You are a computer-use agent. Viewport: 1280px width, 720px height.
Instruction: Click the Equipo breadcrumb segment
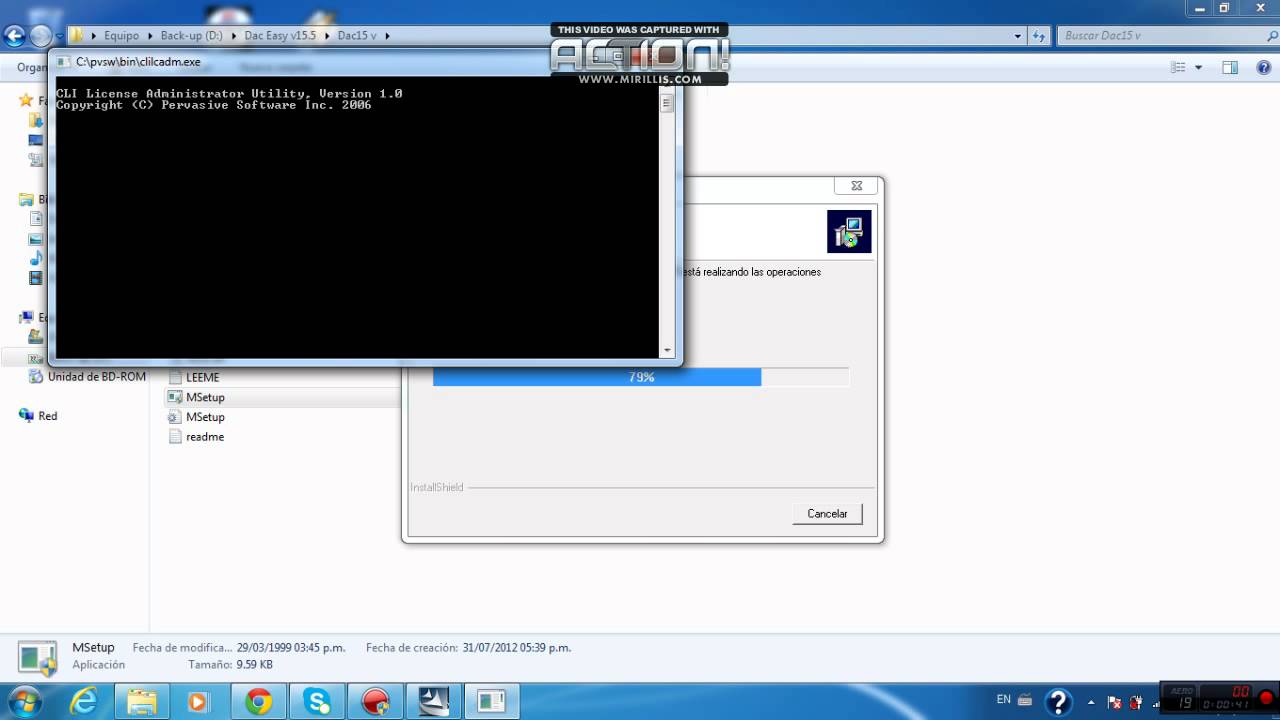click(121, 36)
